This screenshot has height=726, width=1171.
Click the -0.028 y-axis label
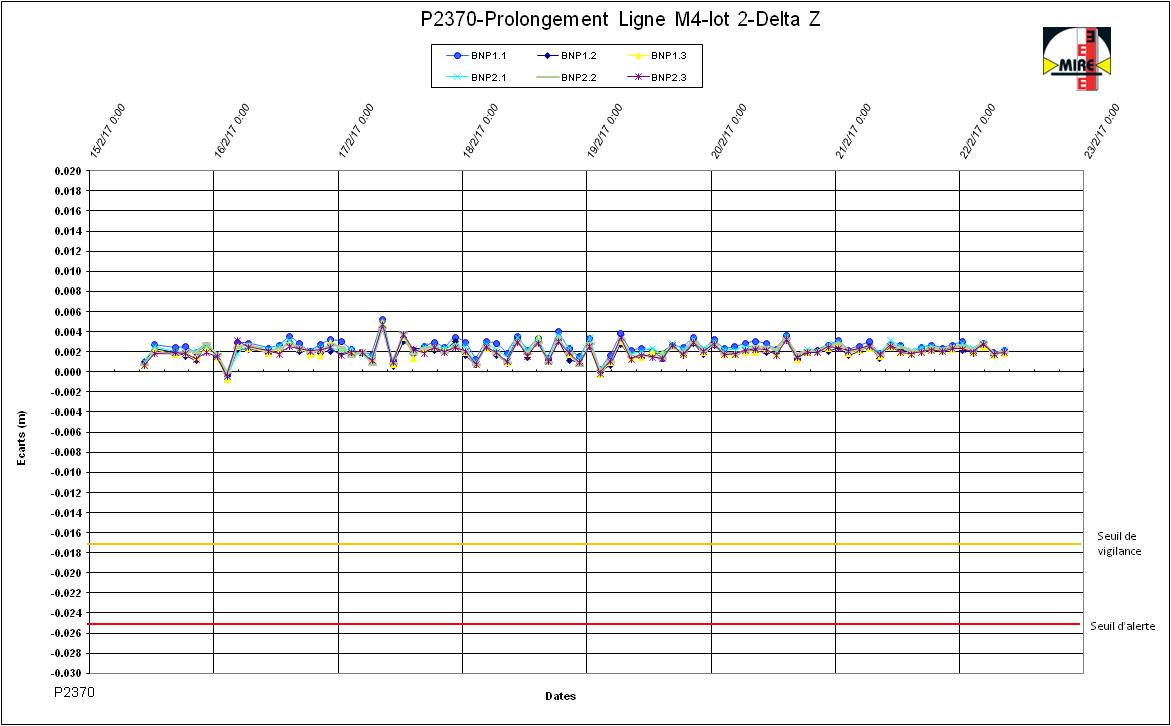pos(68,654)
